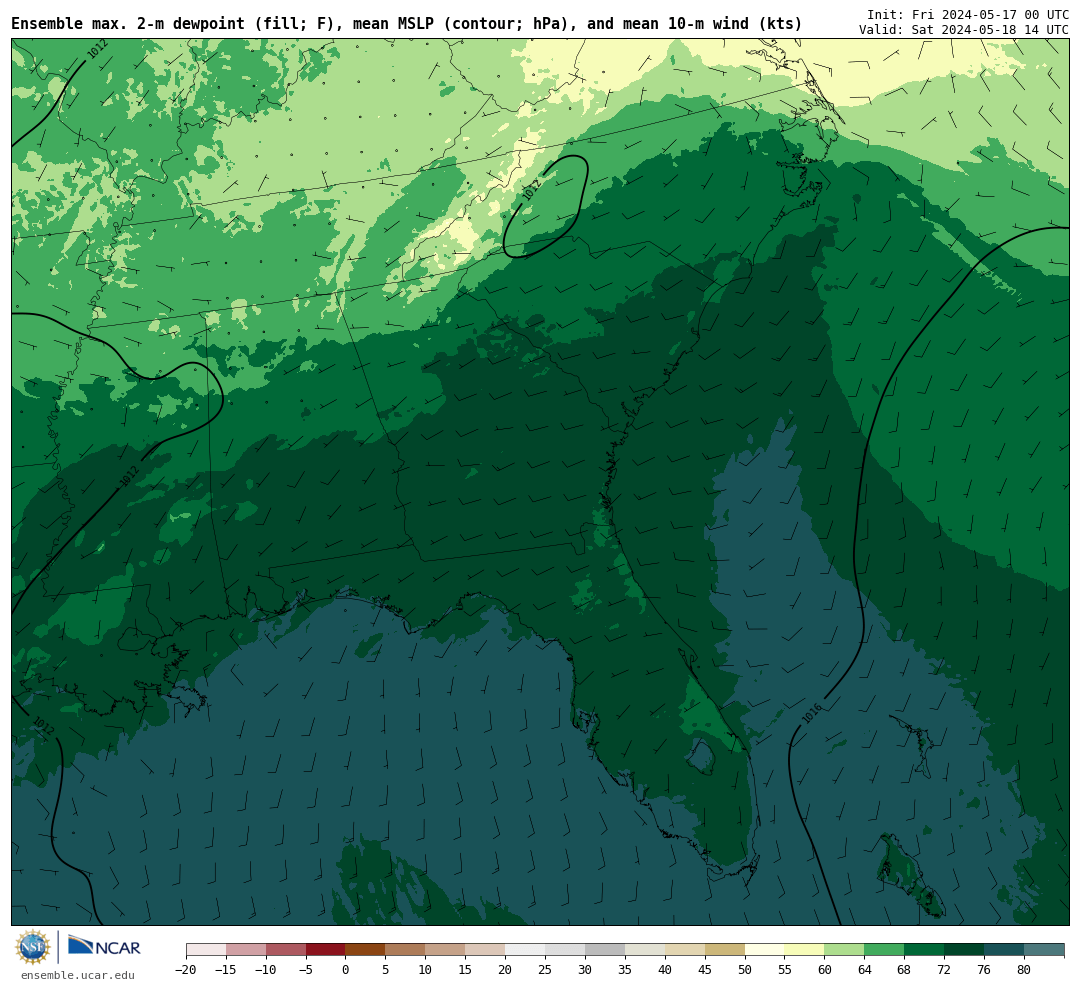Click the gray swatch between 30 and 35
Image resolution: width=1080 pixels, height=988 pixels.
[x=605, y=950]
